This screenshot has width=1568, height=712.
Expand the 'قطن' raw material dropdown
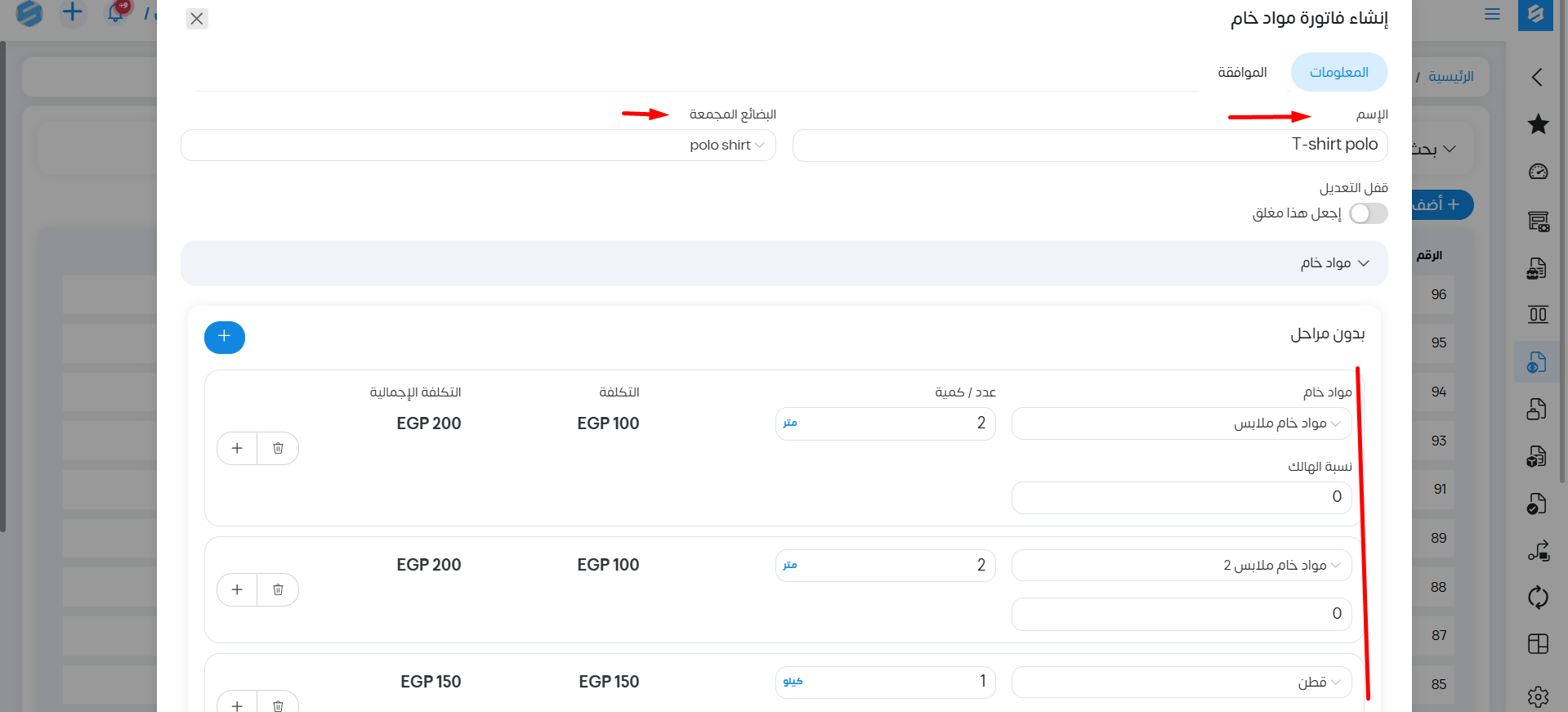coord(1181,683)
